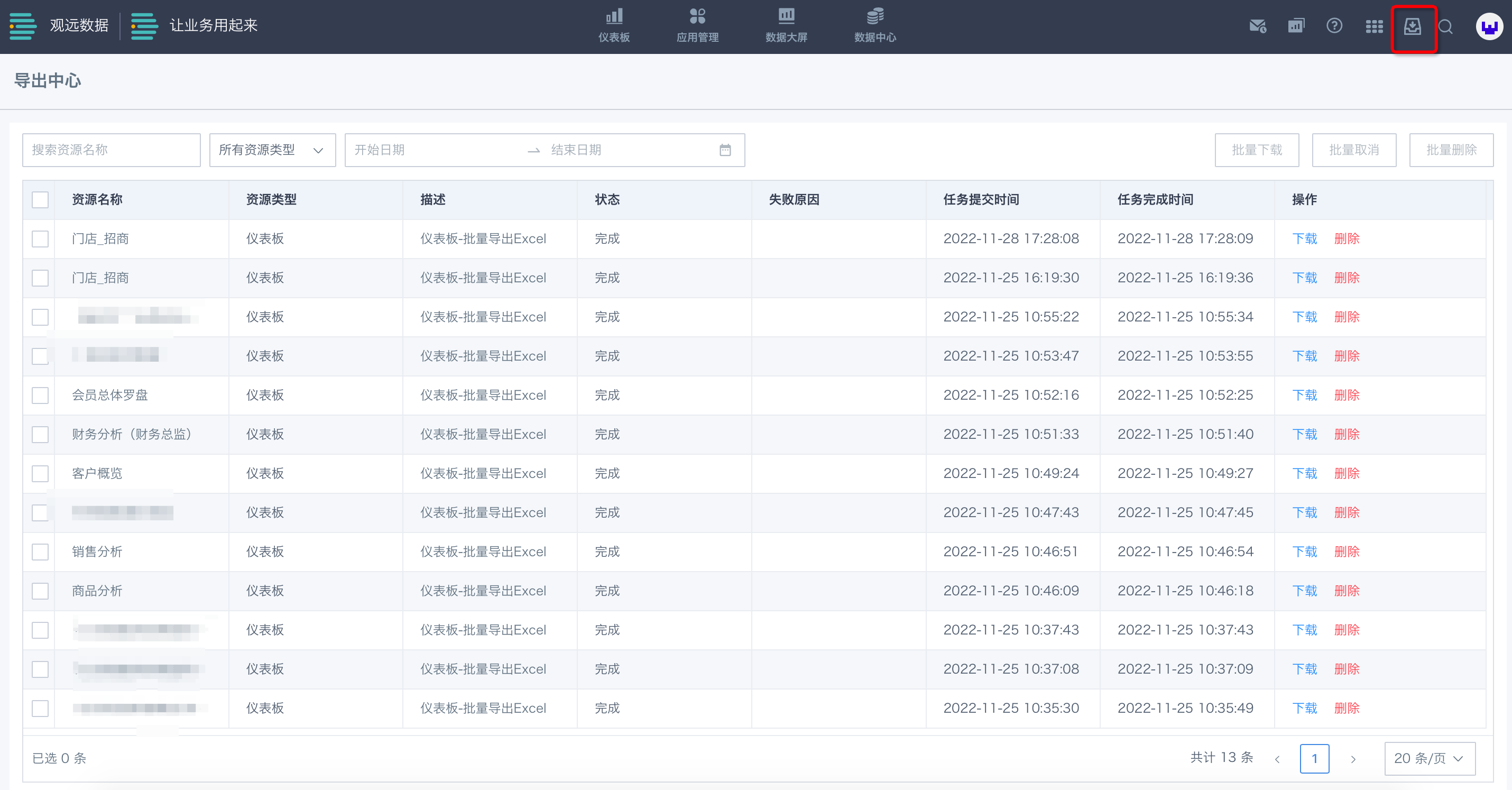Click the 状态 column header
Image resolution: width=1512 pixels, height=790 pixels.
coord(607,199)
